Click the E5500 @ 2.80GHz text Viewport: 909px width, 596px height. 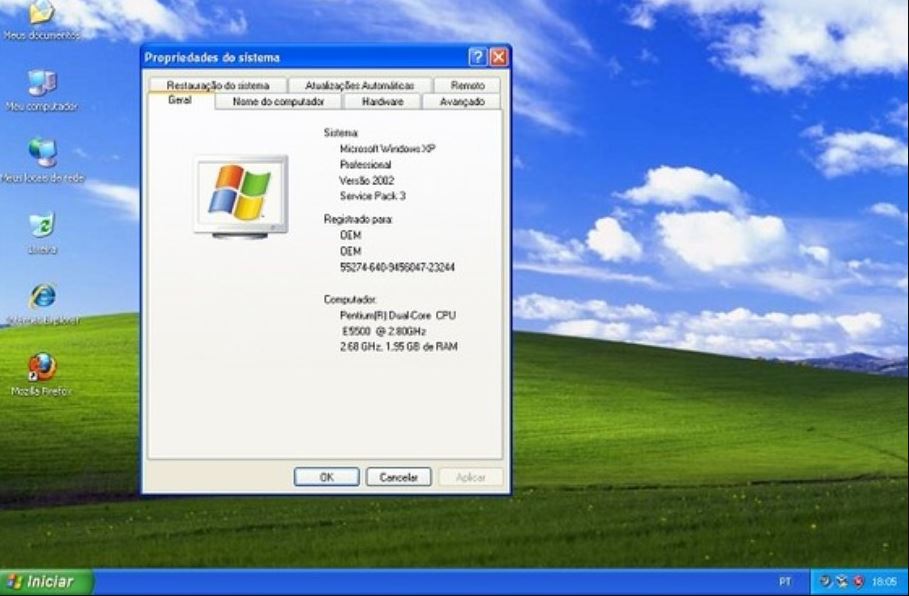click(x=384, y=331)
